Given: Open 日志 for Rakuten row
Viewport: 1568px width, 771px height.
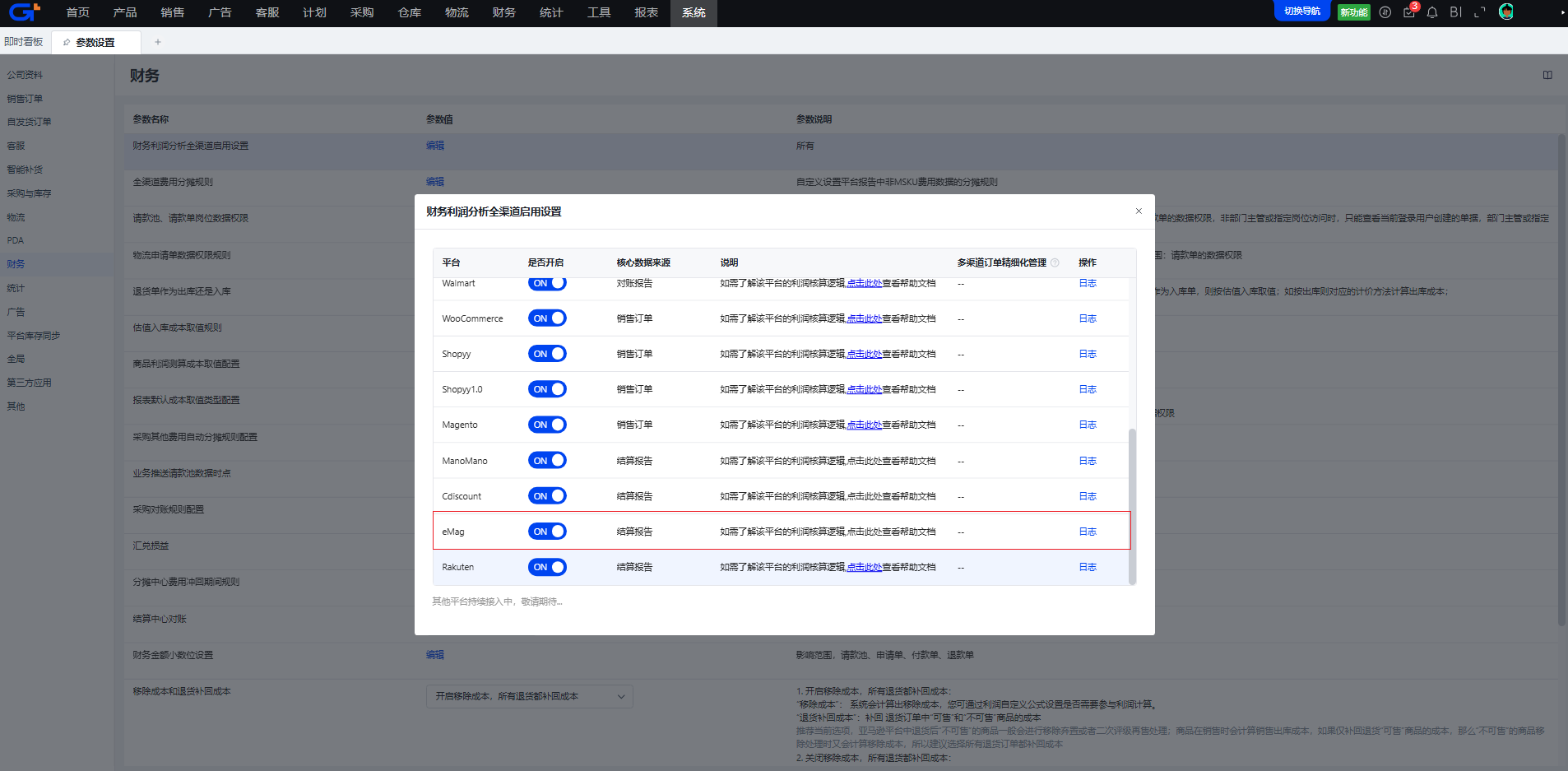Looking at the screenshot, I should click(x=1088, y=567).
